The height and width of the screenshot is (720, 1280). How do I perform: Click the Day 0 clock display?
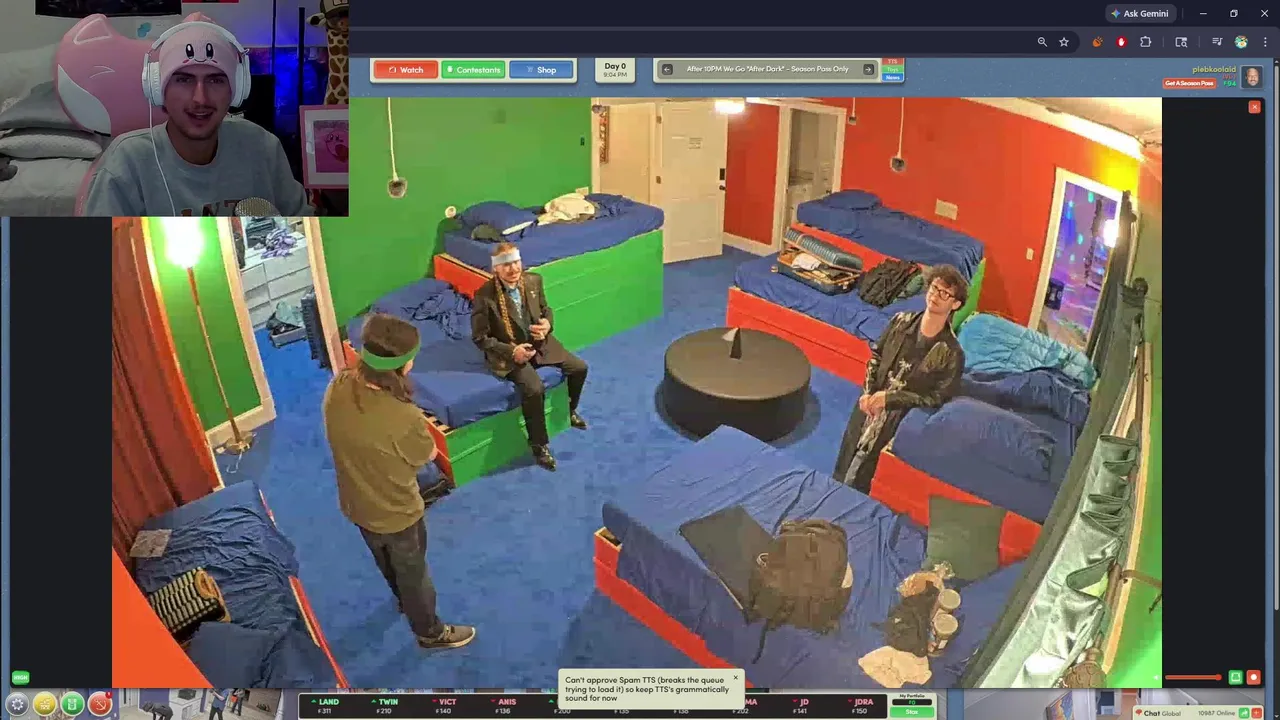click(615, 70)
